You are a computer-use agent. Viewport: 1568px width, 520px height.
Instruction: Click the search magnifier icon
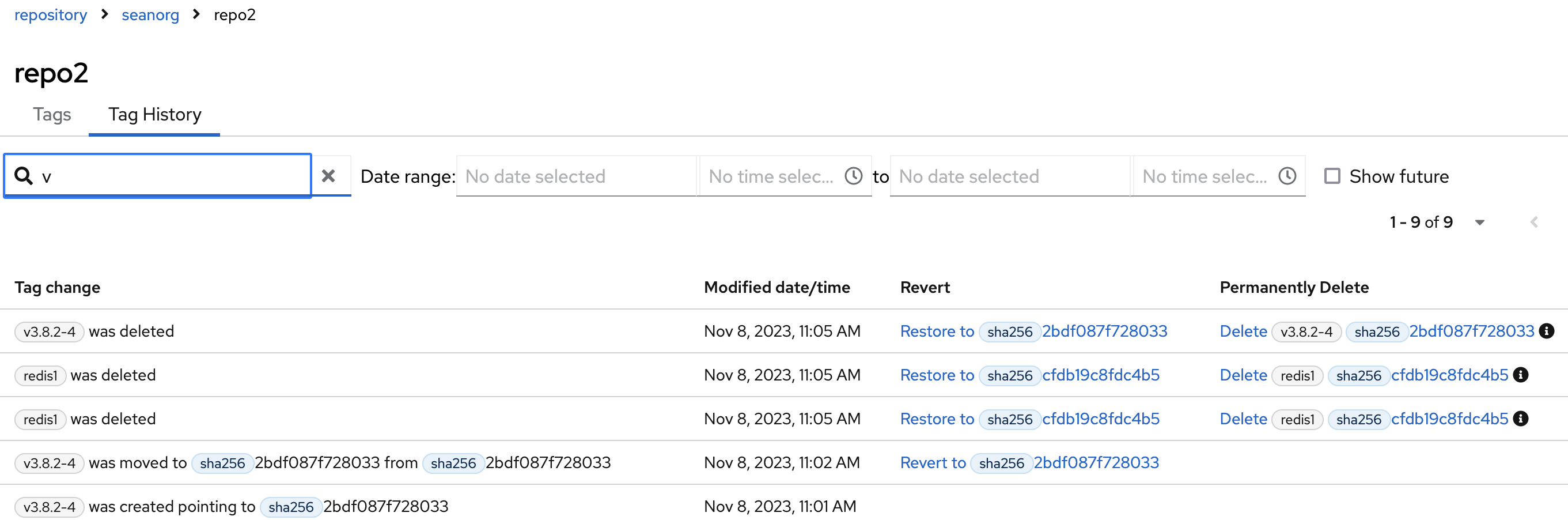23,176
